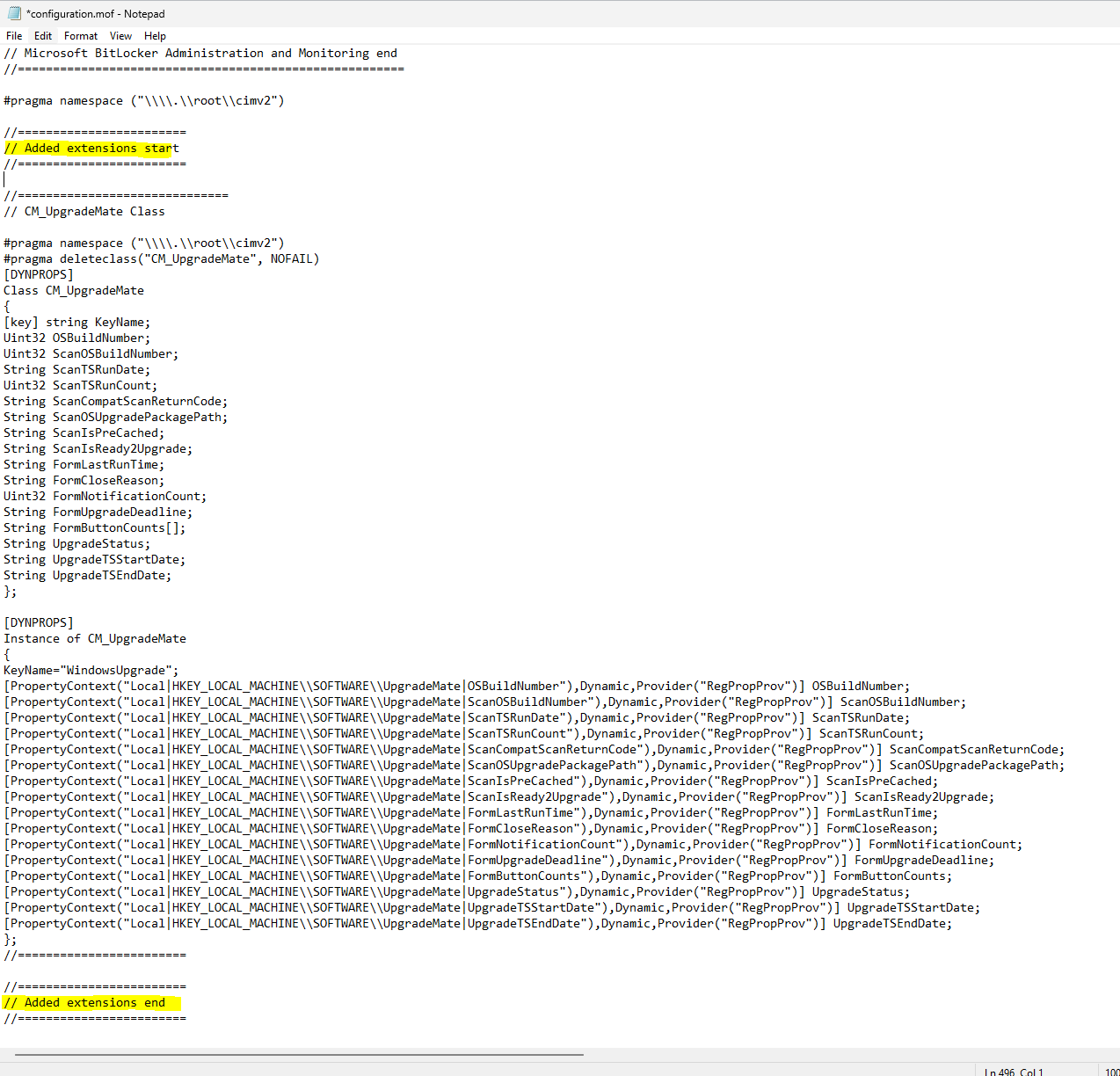Click the 'Uint32 ScanTSRunCount;' declaration line
This screenshot has width=1120, height=1076.
click(81, 386)
